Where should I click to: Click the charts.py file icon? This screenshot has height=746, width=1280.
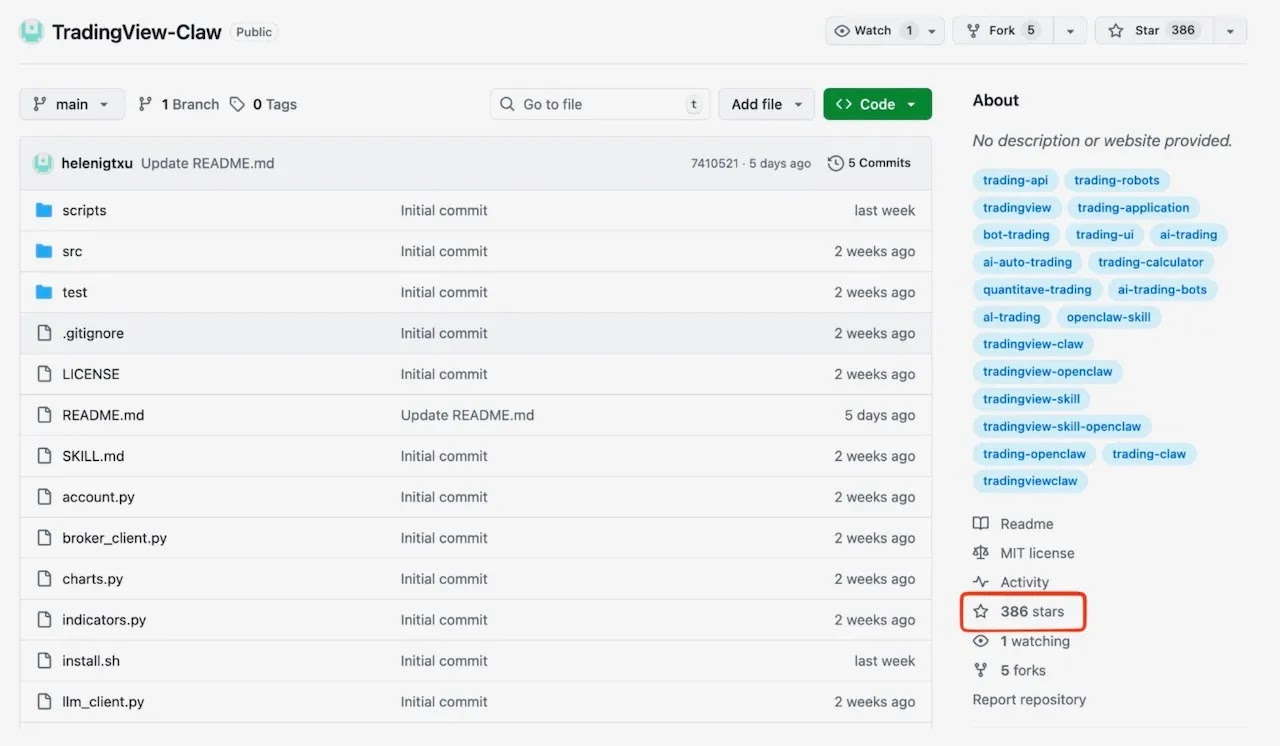click(x=44, y=579)
